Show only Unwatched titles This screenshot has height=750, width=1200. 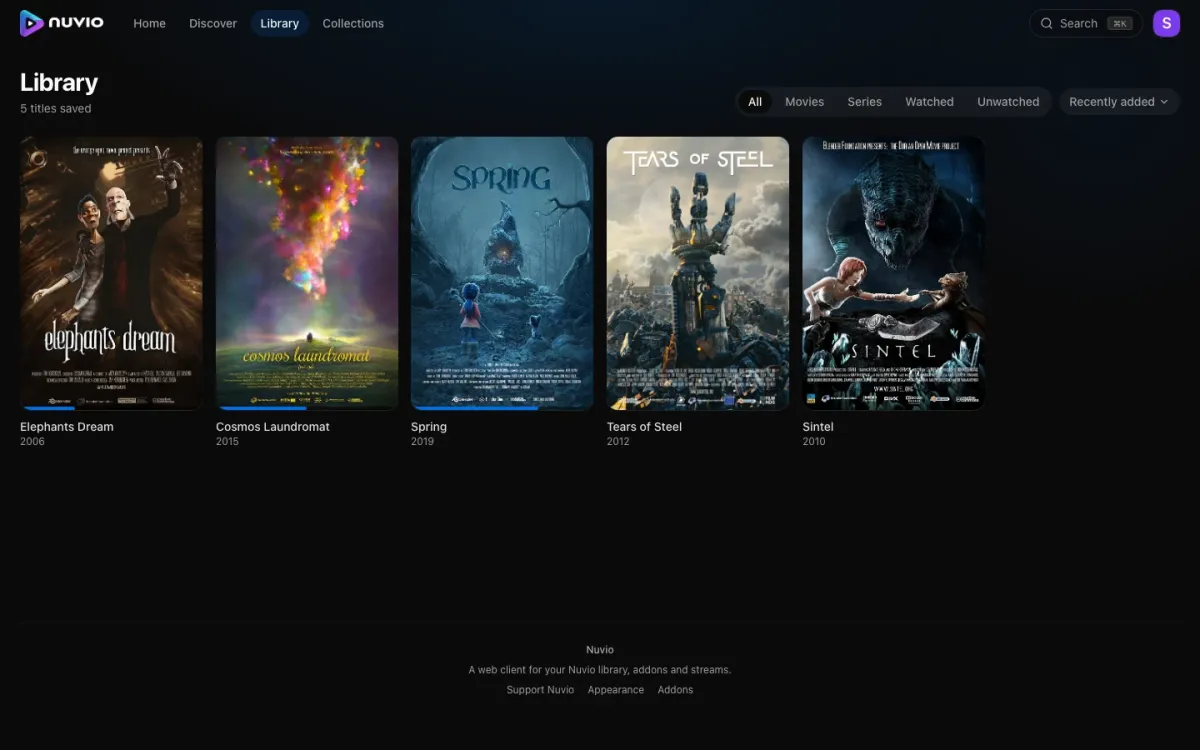coord(1008,101)
